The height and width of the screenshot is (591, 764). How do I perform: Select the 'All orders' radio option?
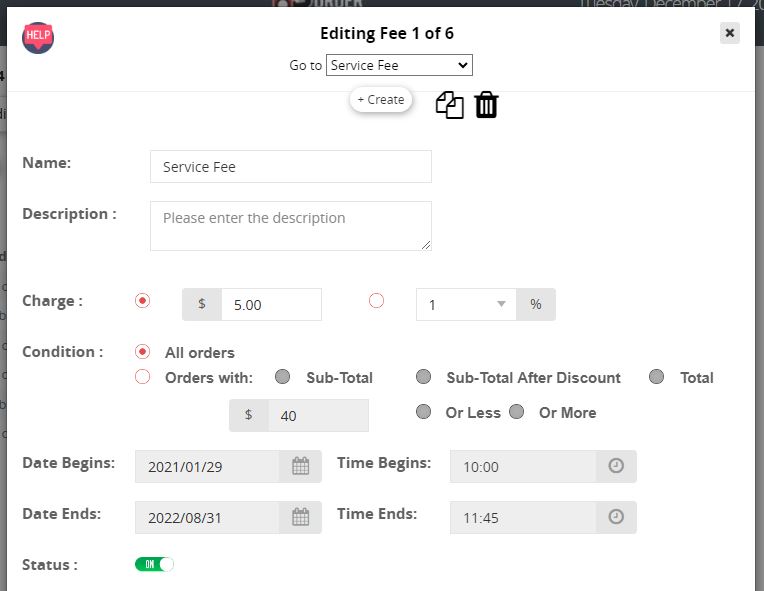pos(143,352)
